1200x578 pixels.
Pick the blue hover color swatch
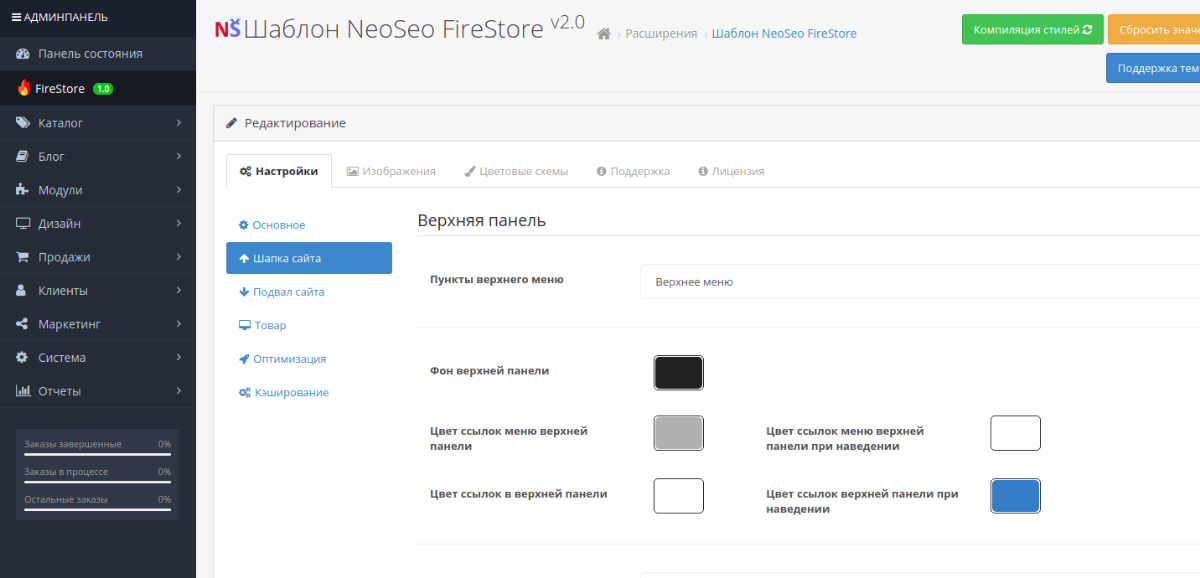click(x=1016, y=496)
